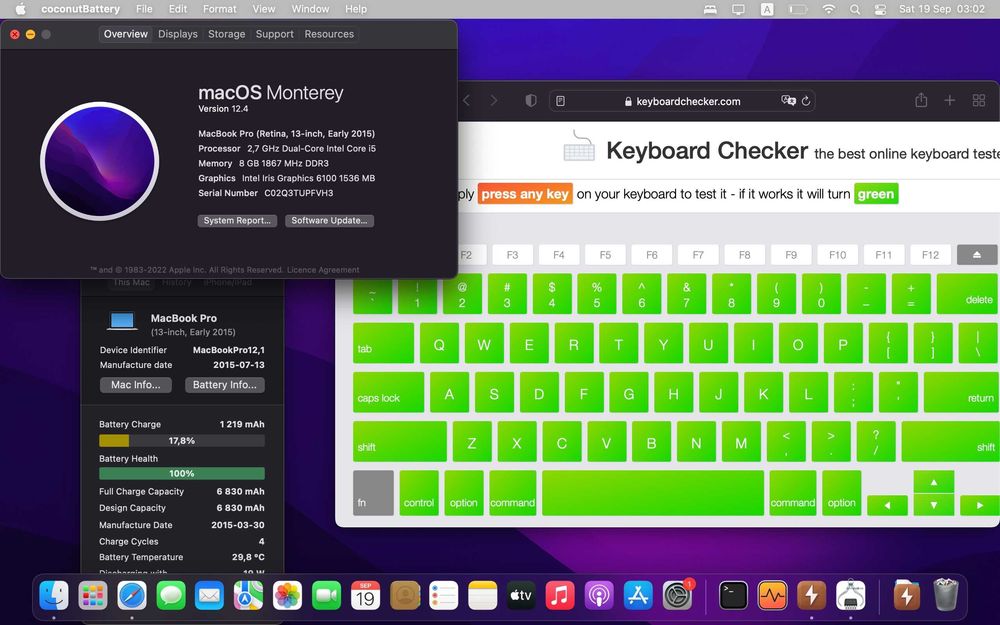This screenshot has width=1000, height=625.
Task: Open Messages from the Dock
Action: coord(171,596)
